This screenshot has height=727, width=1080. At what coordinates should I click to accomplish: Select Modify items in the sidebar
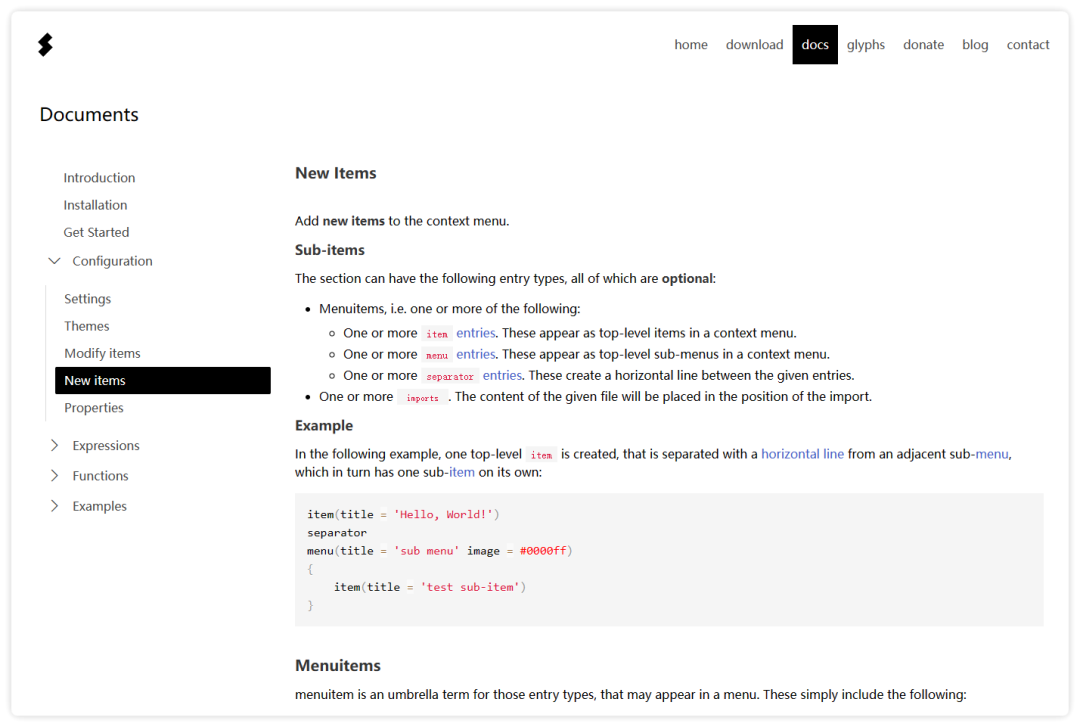coord(102,353)
